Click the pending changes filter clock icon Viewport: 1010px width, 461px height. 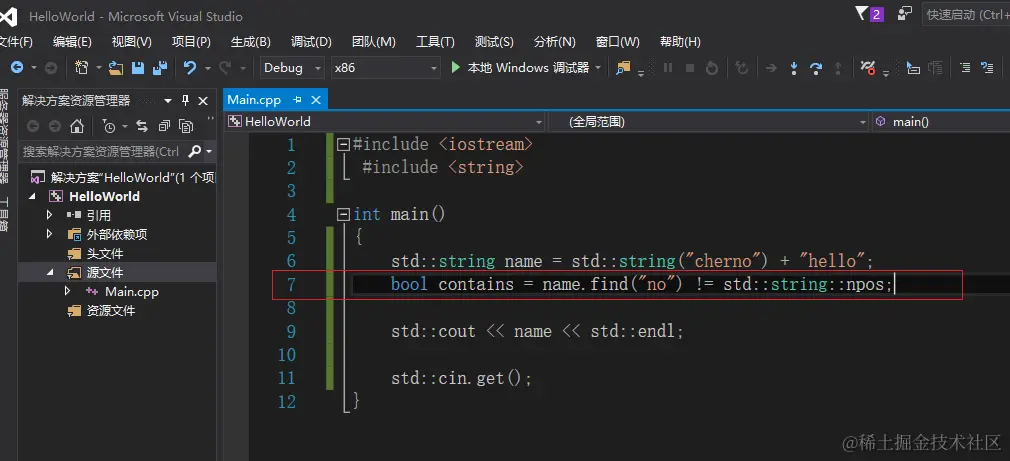coord(109,126)
